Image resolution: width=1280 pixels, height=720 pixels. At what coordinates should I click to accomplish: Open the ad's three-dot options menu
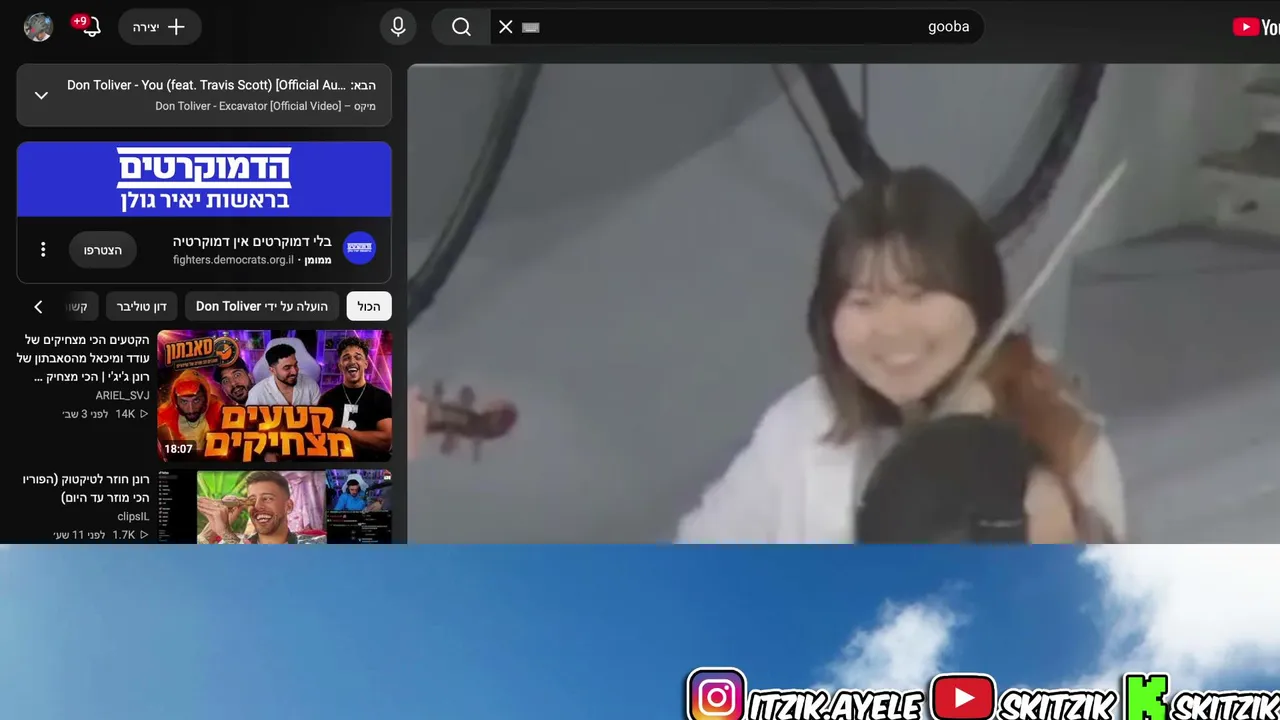pos(43,250)
